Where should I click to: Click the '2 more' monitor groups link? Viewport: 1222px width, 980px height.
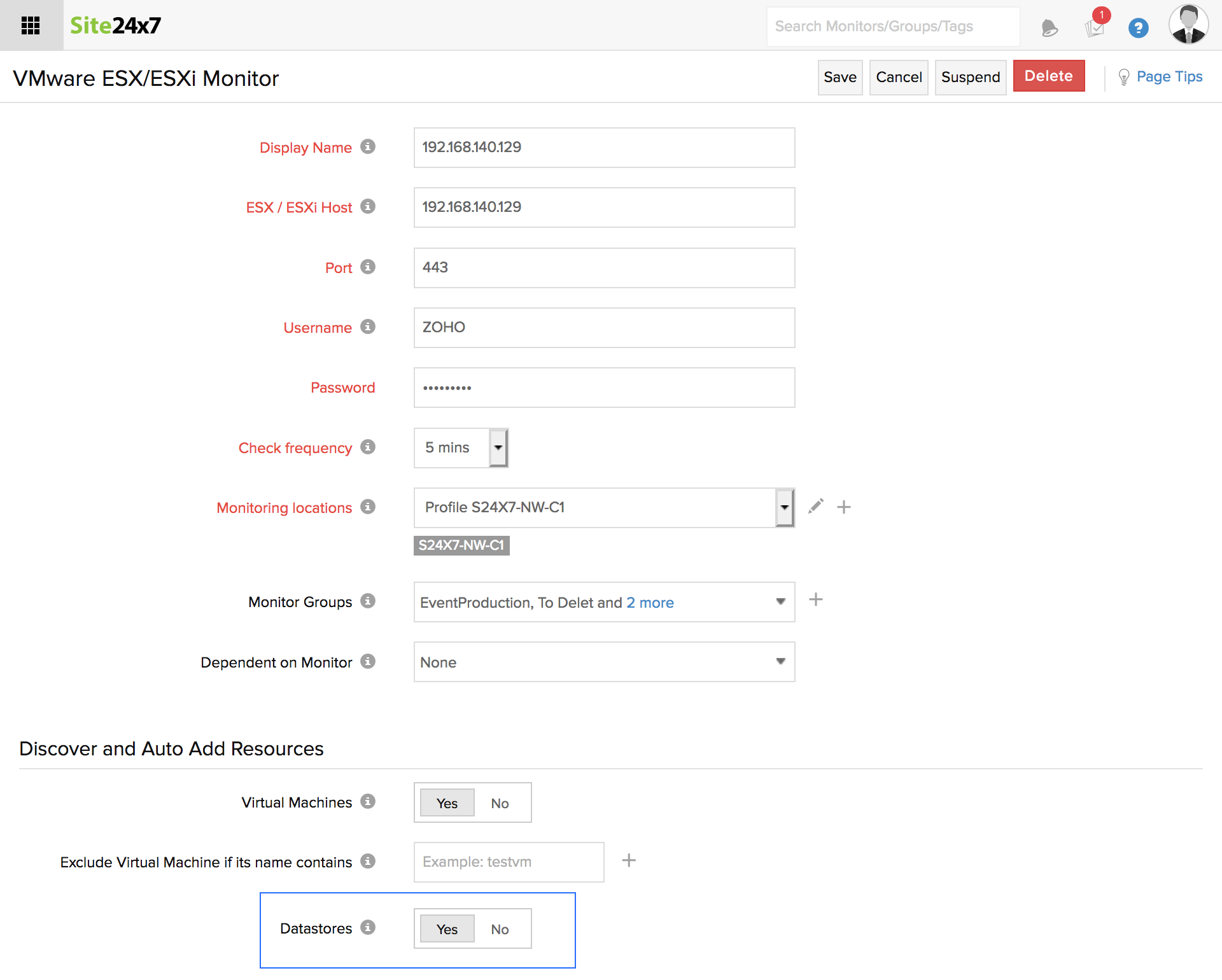650,603
